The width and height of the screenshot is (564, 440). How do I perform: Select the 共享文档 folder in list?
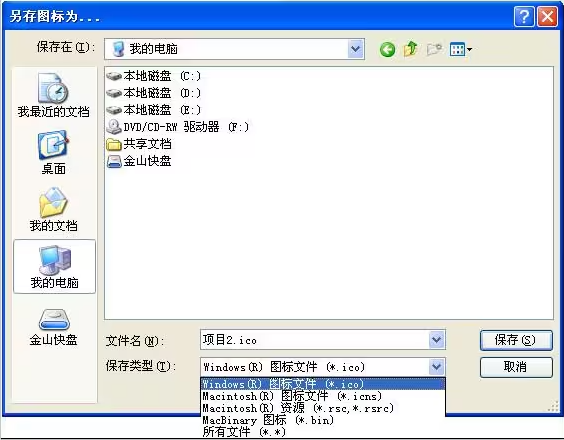click(x=139, y=144)
